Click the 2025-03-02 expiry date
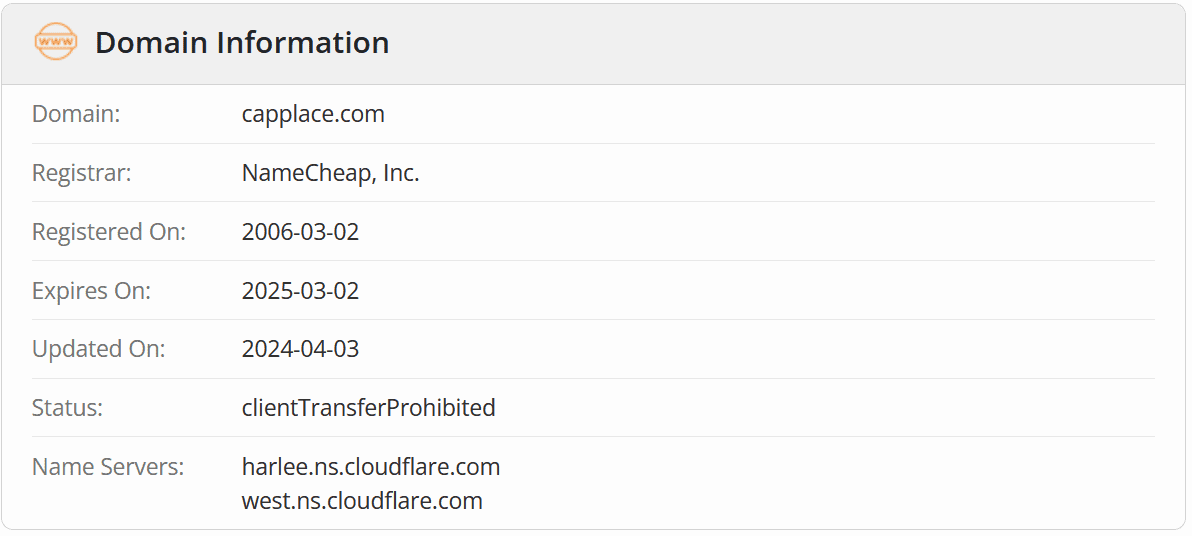This screenshot has width=1192, height=536. point(300,291)
